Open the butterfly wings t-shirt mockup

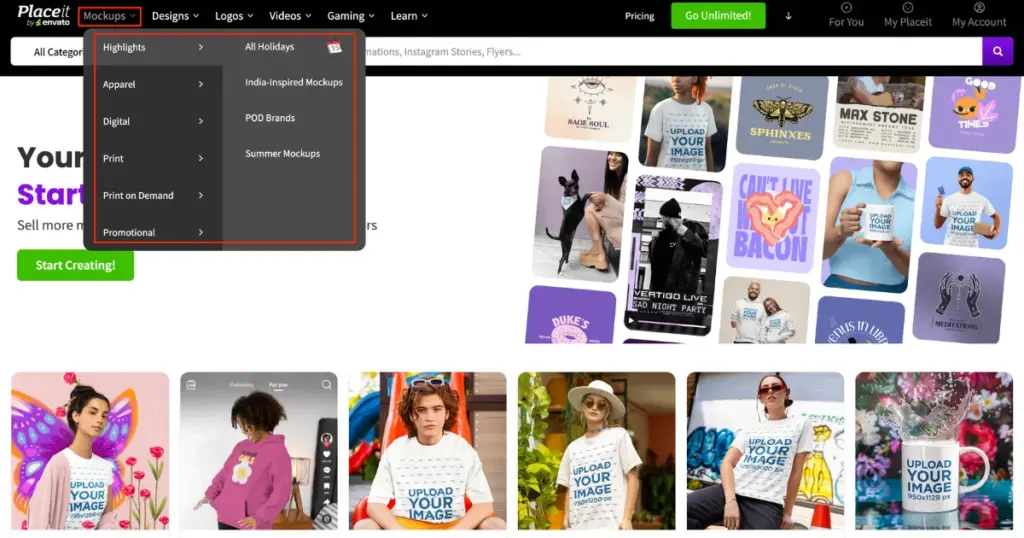tap(90, 451)
